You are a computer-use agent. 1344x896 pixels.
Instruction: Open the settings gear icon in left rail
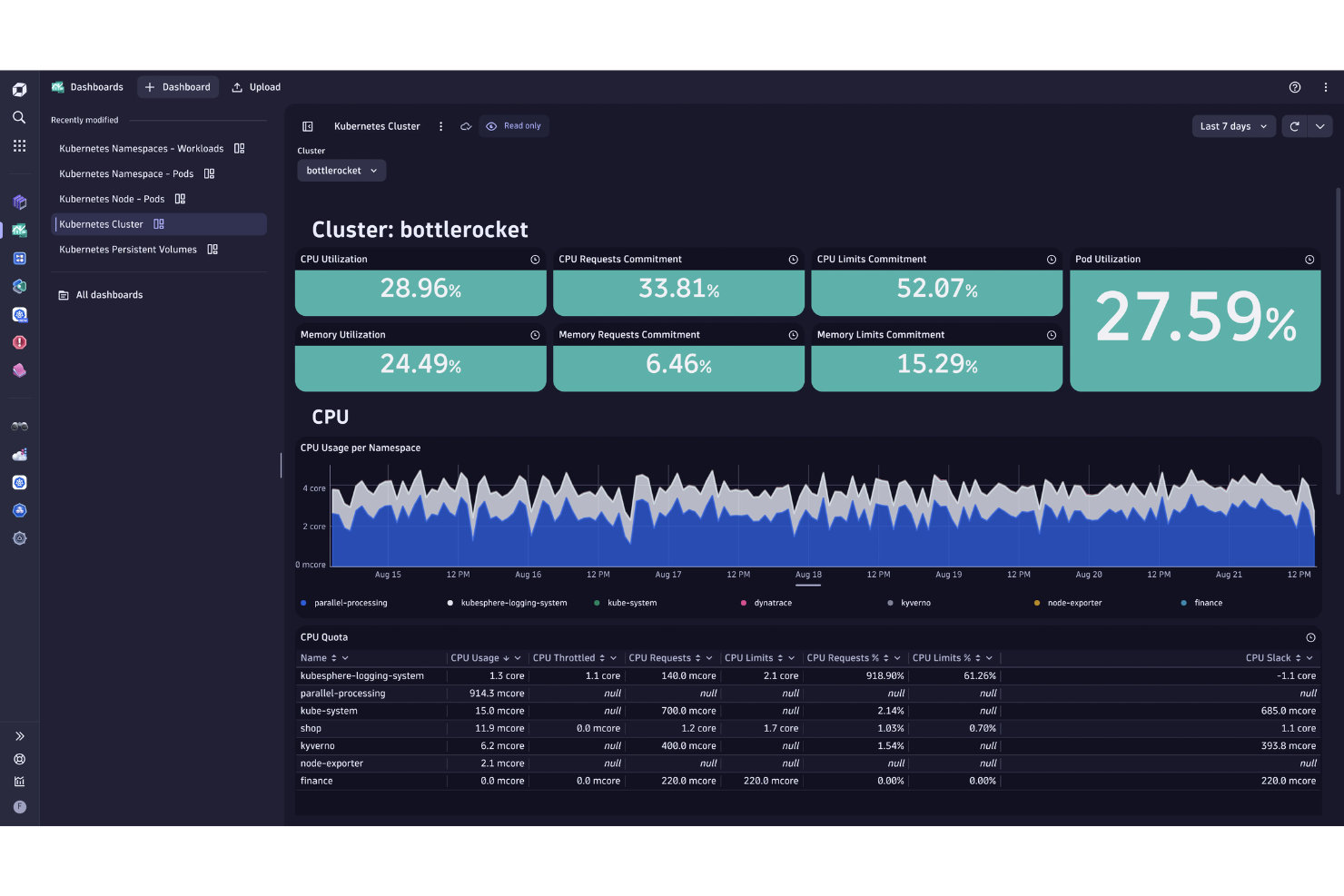(19, 538)
